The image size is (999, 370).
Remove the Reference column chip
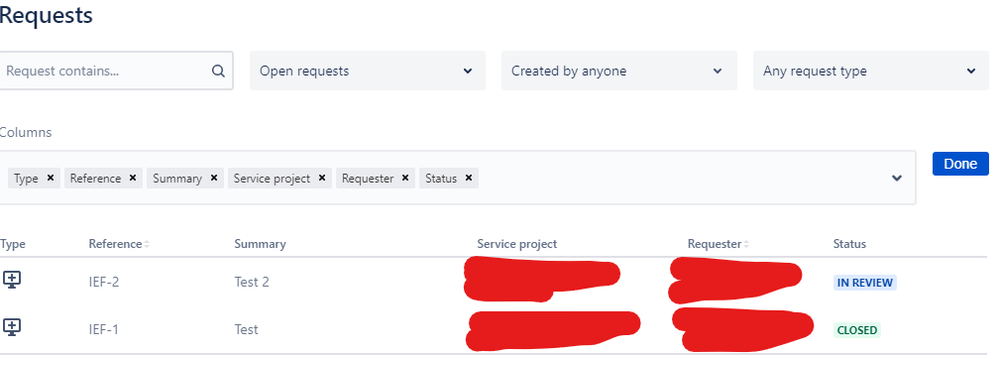pyautogui.click(x=133, y=178)
